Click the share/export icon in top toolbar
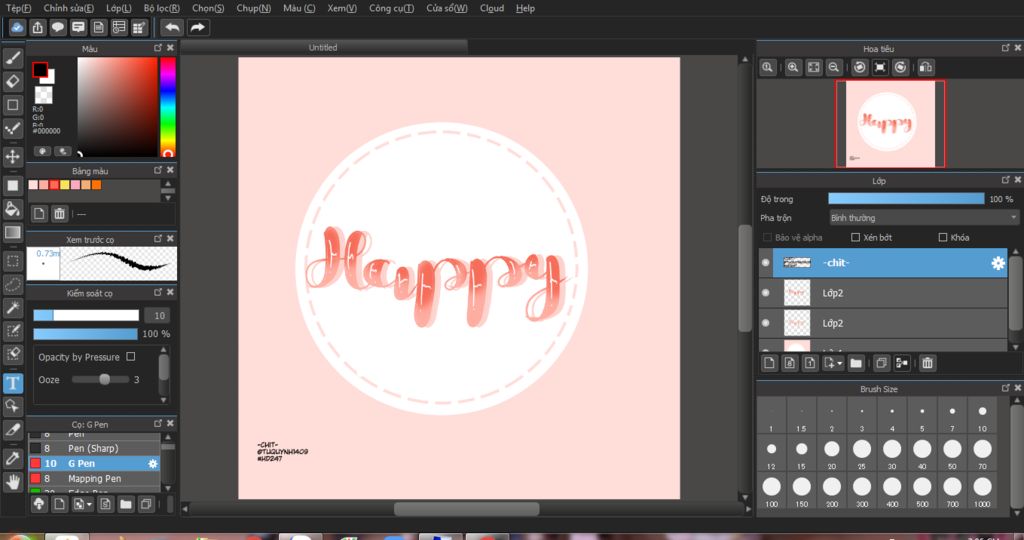Image resolution: width=1024 pixels, height=540 pixels. coord(37,27)
